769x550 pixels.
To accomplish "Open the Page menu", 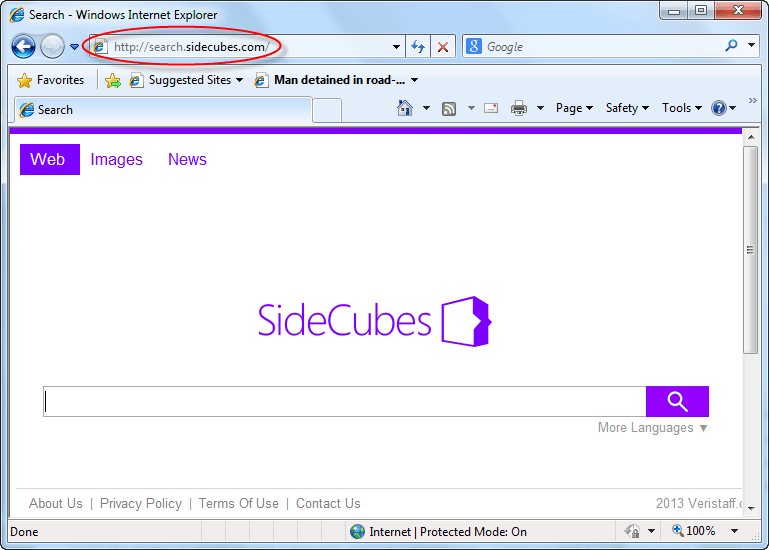I will tap(574, 108).
